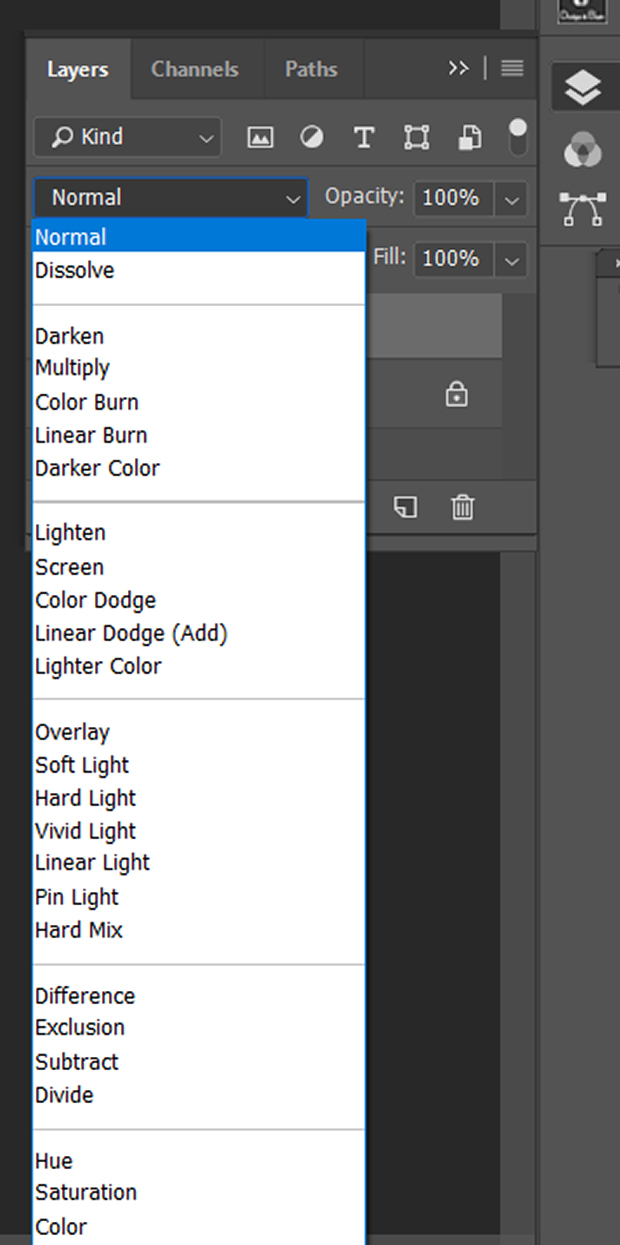Viewport: 620px width, 1245px height.
Task: Open the Layers panel options menu
Action: (512, 68)
